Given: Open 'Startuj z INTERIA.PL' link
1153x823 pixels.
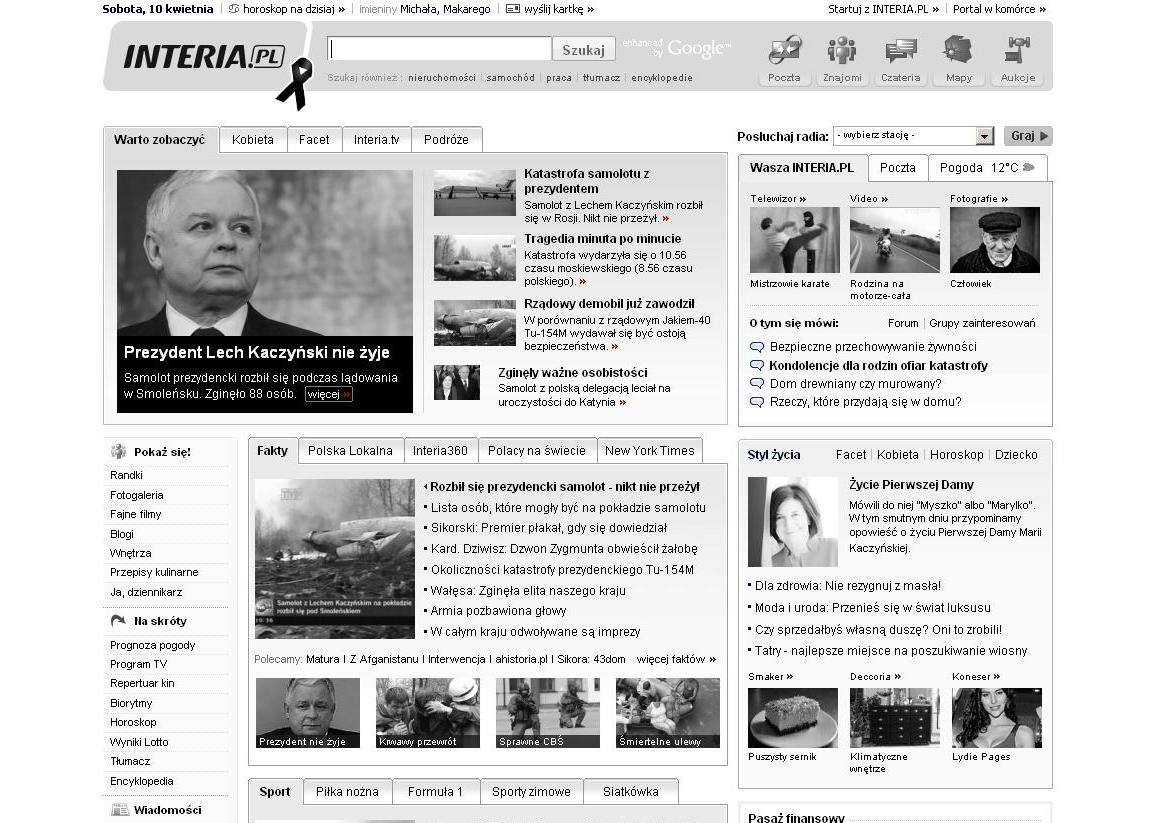Looking at the screenshot, I should click(x=883, y=9).
